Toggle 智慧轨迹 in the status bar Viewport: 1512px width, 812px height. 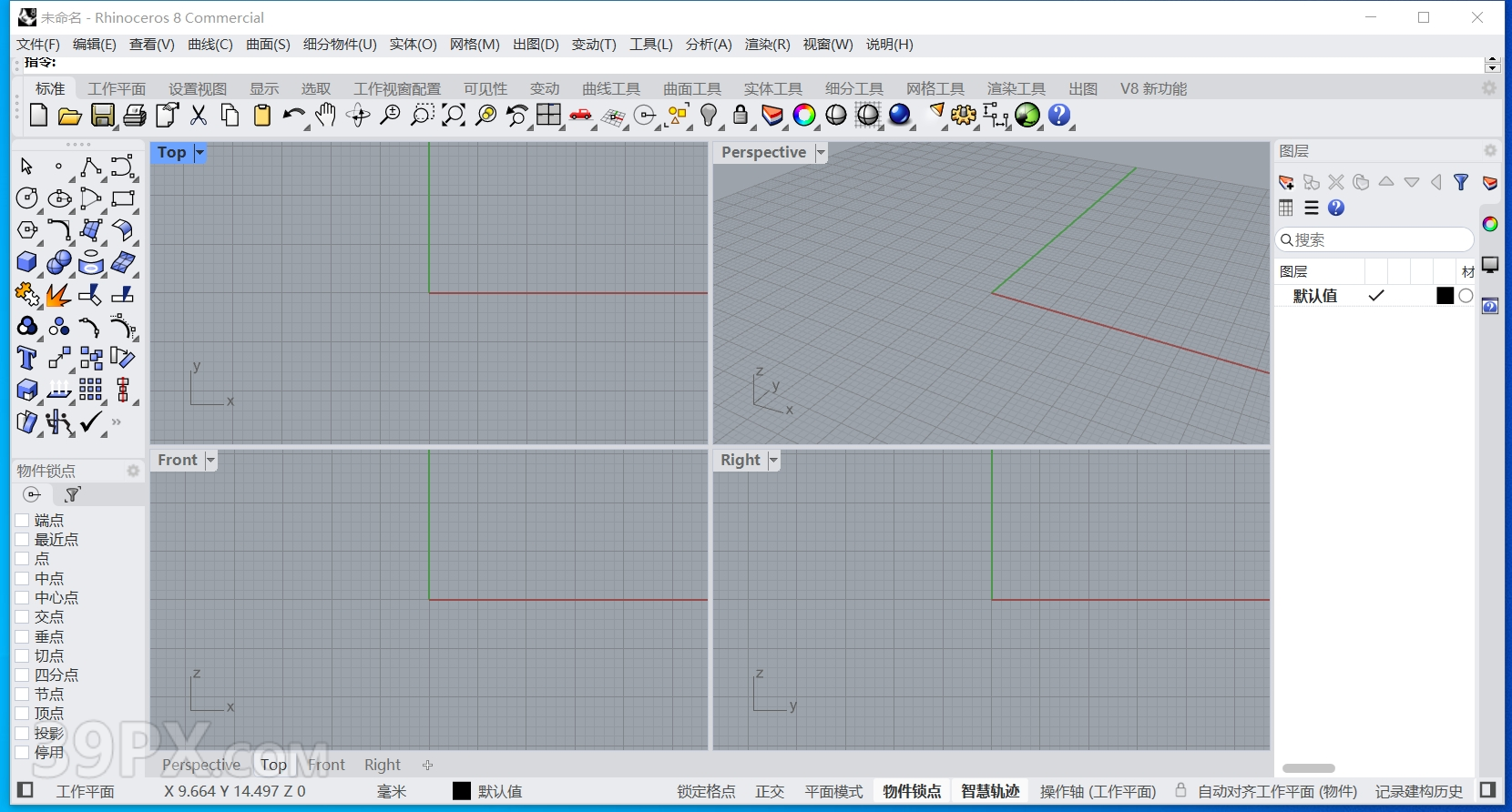tap(990, 791)
